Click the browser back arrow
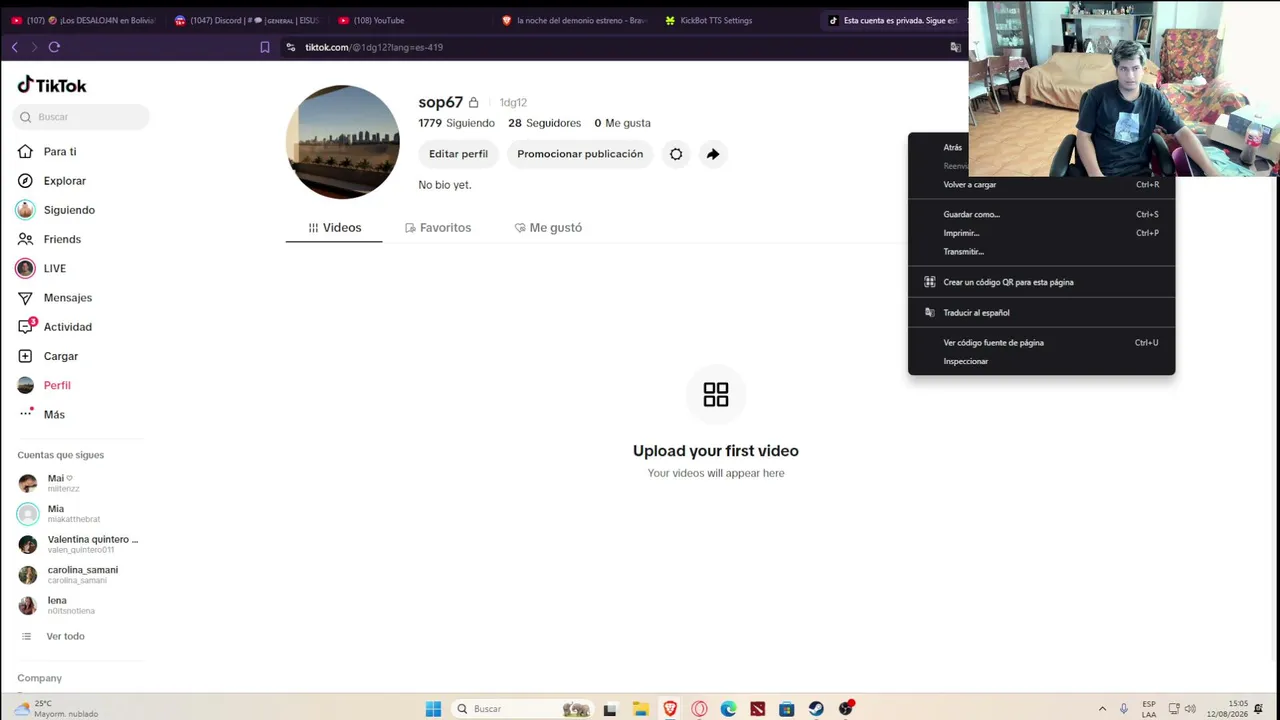The width and height of the screenshot is (1280, 720). coord(14,47)
